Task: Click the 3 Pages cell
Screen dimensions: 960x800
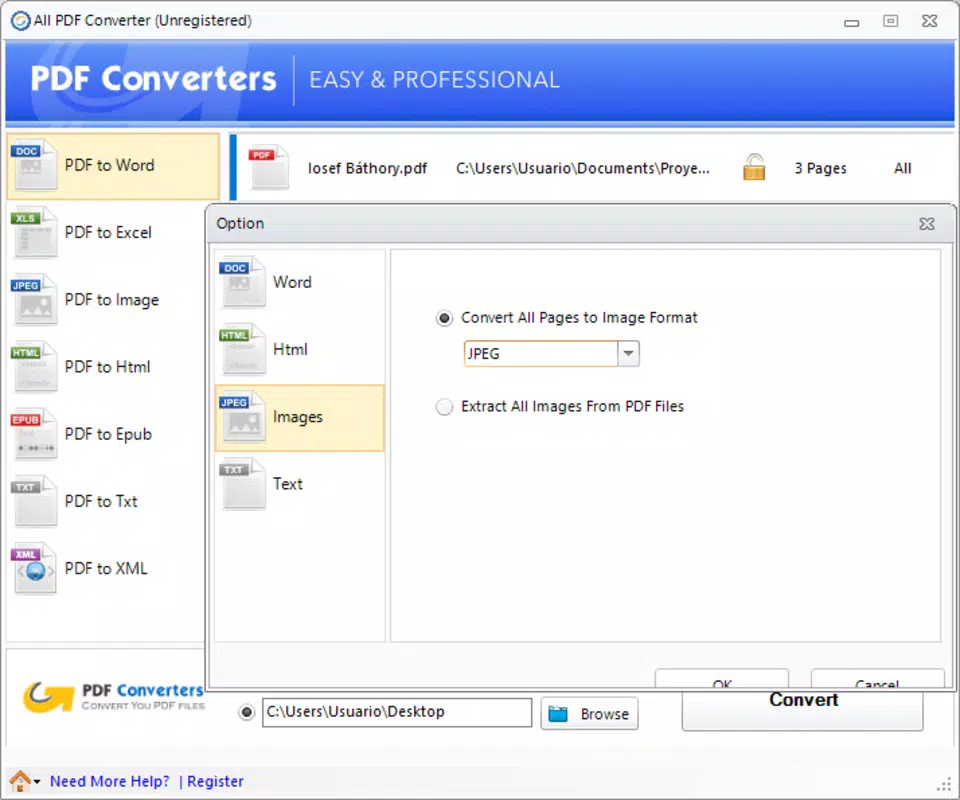Action: (820, 168)
